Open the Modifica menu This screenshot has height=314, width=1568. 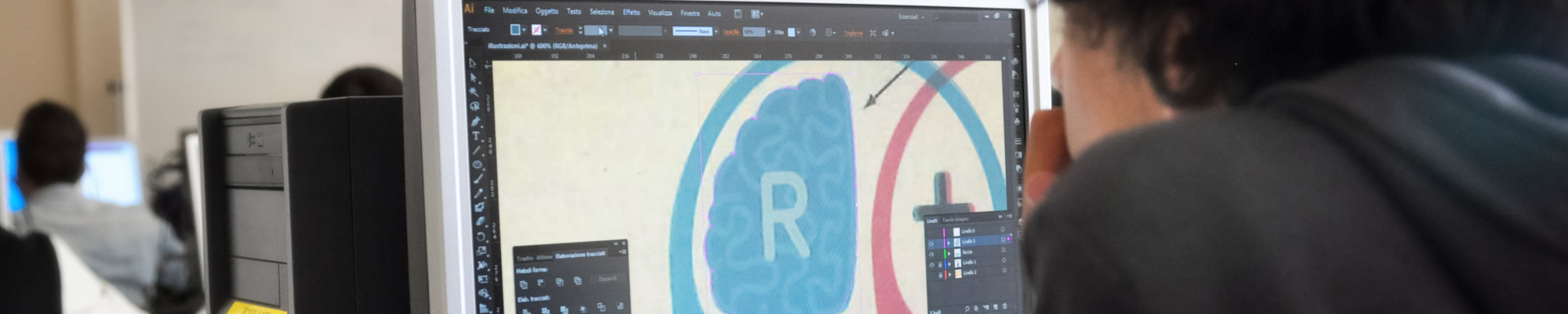[x=515, y=10]
